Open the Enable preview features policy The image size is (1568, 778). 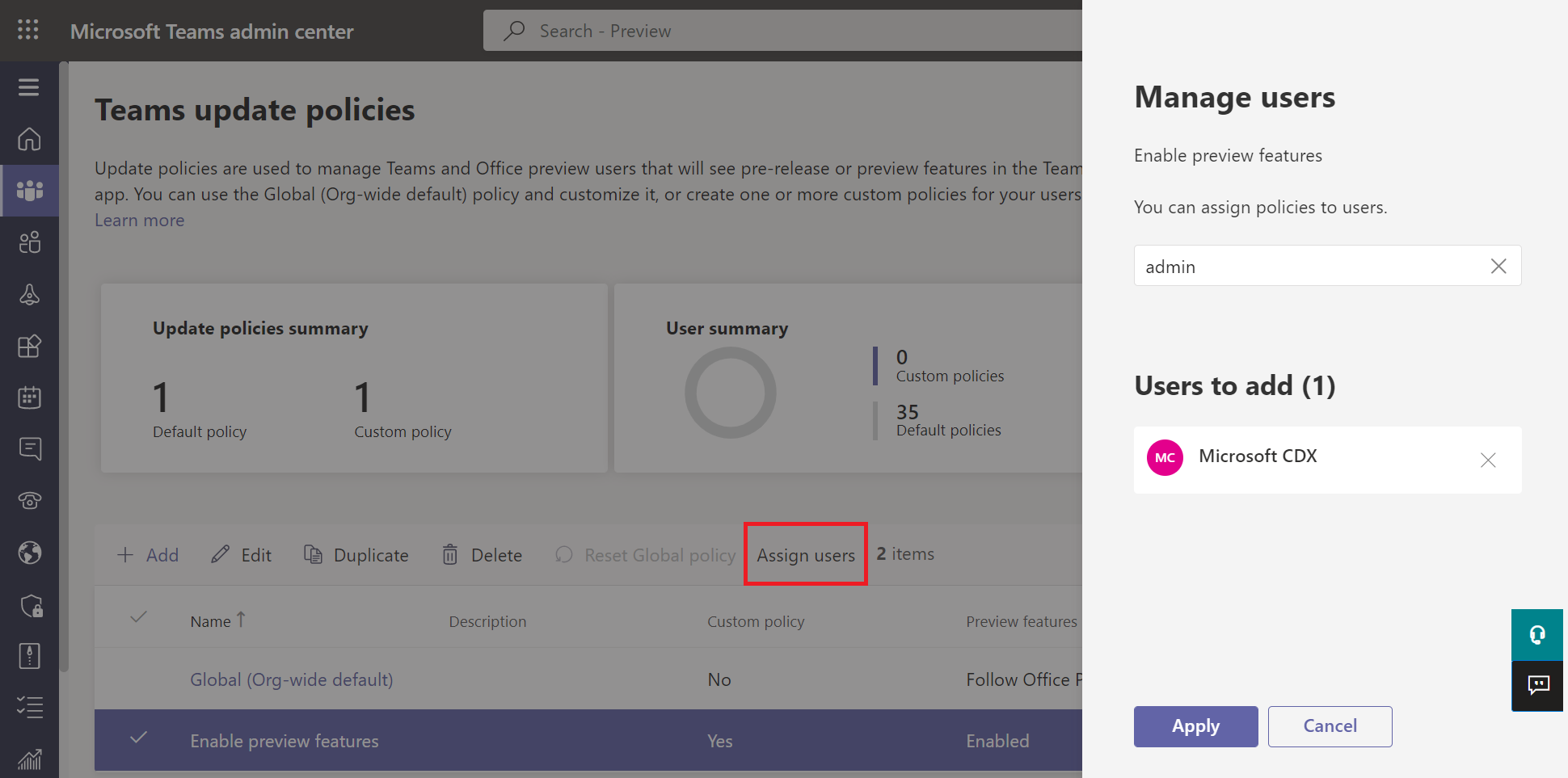[285, 741]
